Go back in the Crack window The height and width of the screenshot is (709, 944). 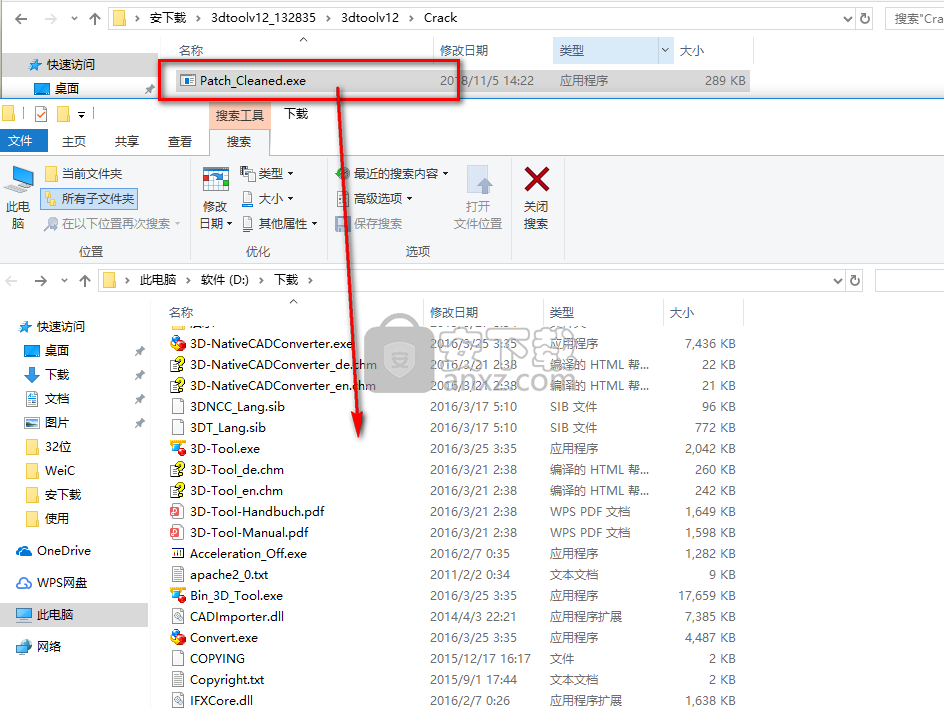pyautogui.click(x=21, y=19)
